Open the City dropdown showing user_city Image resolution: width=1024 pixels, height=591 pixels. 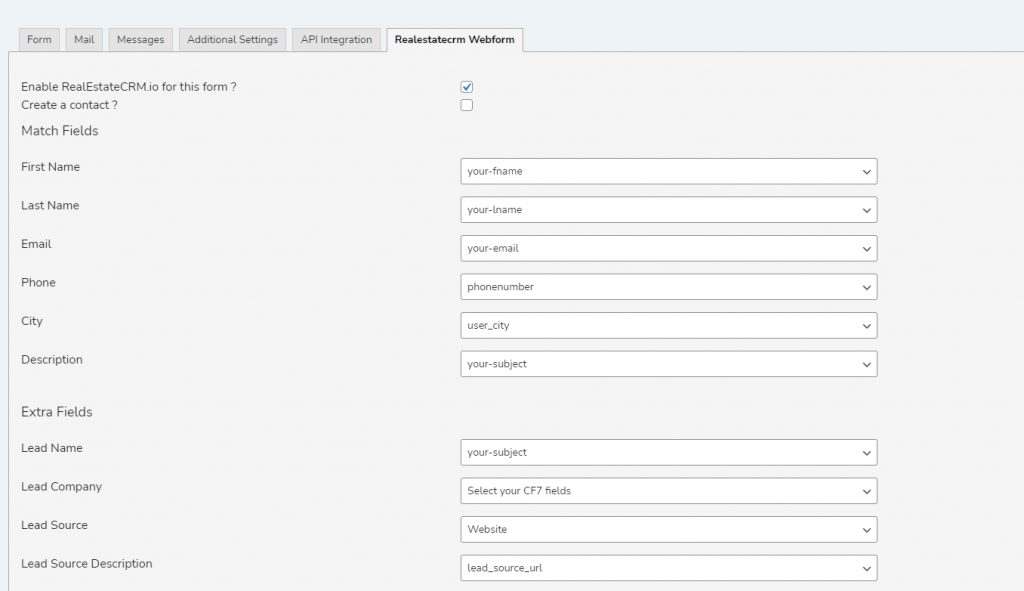668,325
